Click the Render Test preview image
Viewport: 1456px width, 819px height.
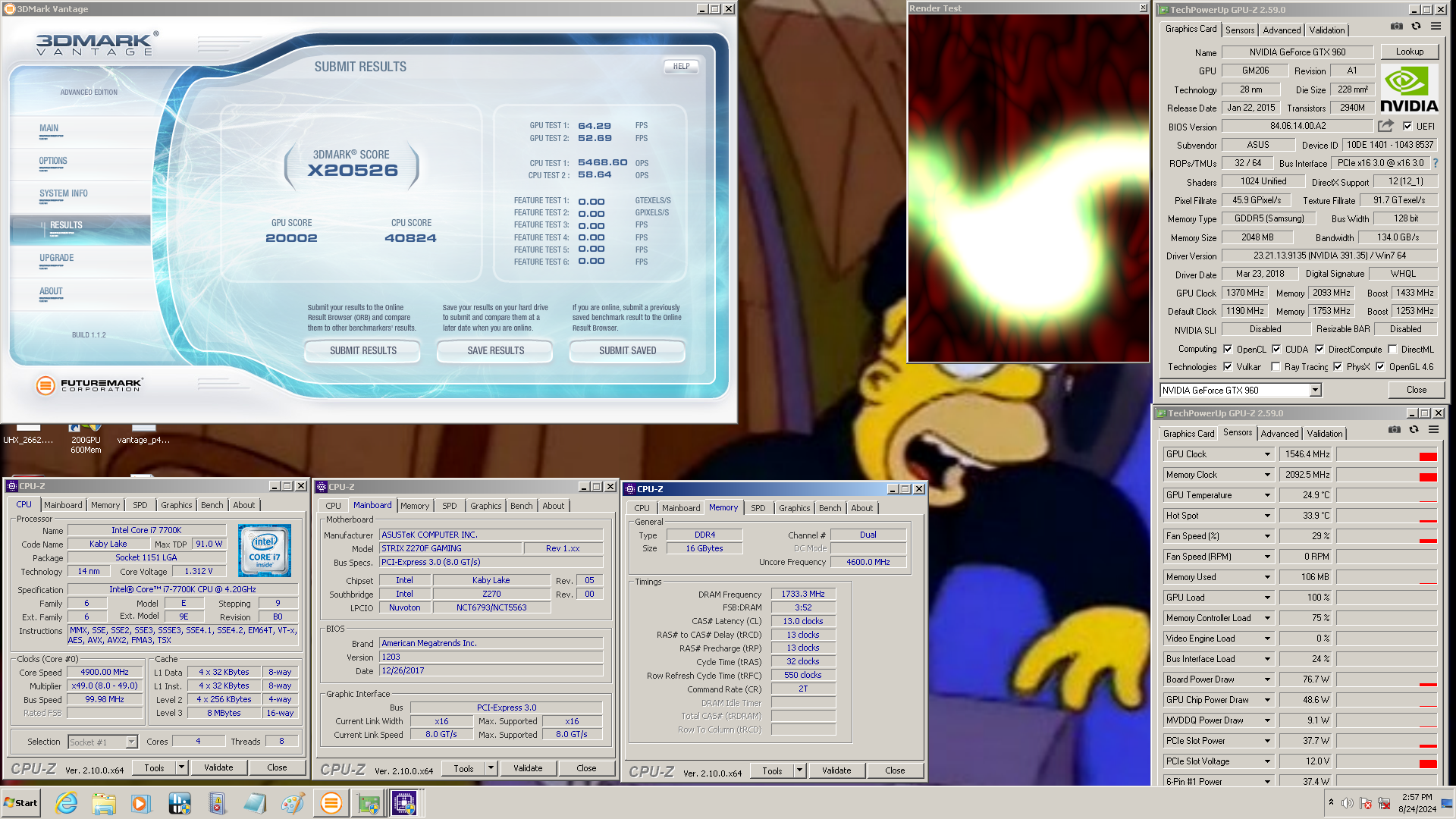pyautogui.click(x=1028, y=188)
